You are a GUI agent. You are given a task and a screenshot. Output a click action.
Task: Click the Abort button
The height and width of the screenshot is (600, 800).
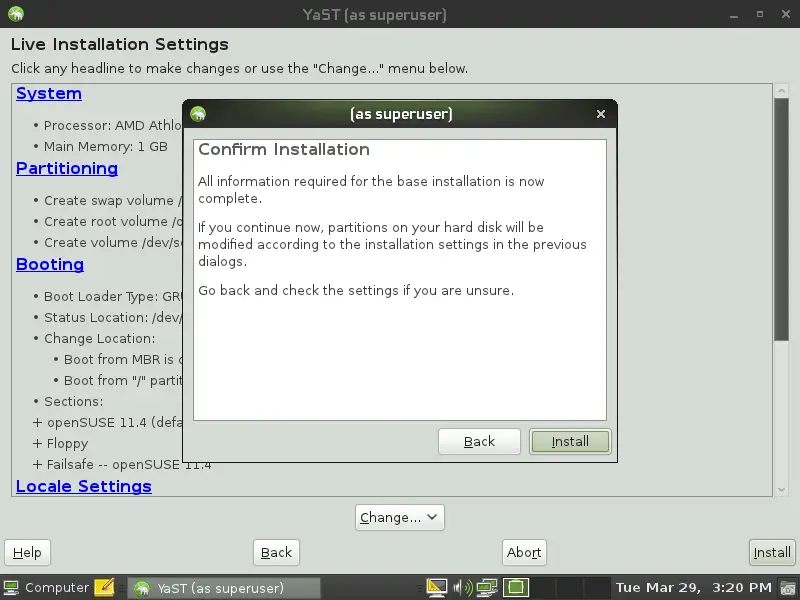(x=524, y=553)
